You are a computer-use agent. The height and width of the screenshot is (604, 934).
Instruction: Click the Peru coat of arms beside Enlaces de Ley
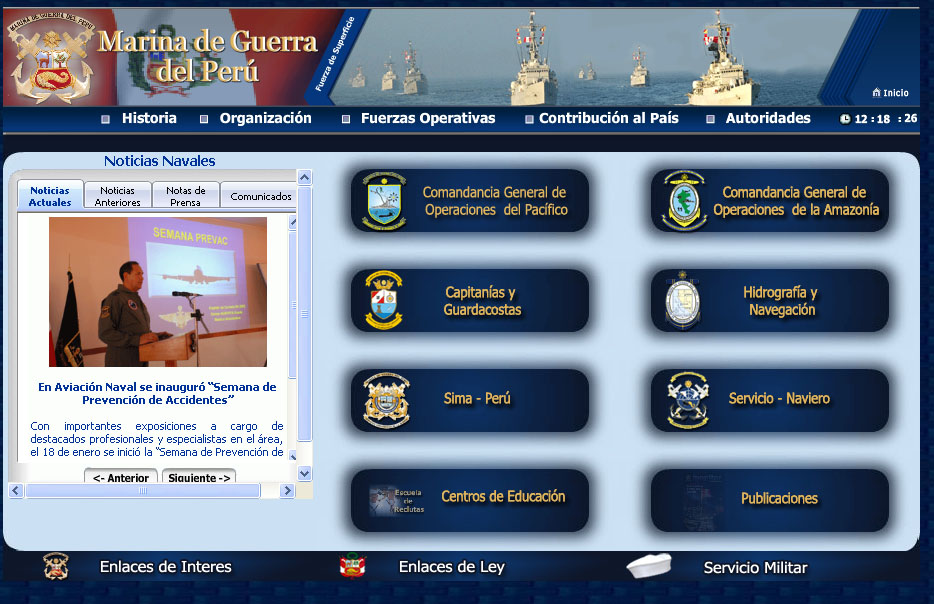pos(352,566)
